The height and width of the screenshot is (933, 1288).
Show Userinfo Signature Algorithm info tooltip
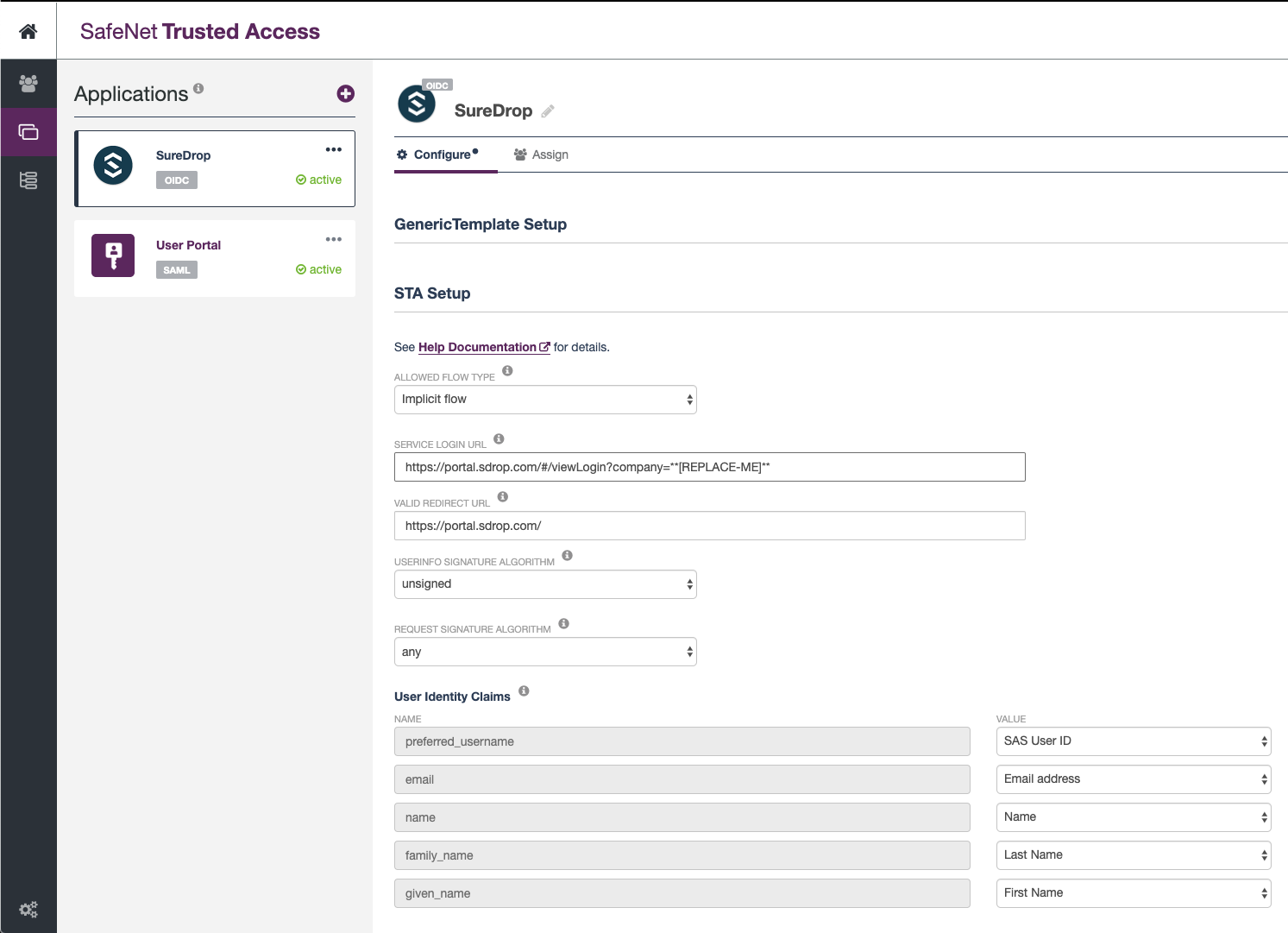tap(567, 555)
